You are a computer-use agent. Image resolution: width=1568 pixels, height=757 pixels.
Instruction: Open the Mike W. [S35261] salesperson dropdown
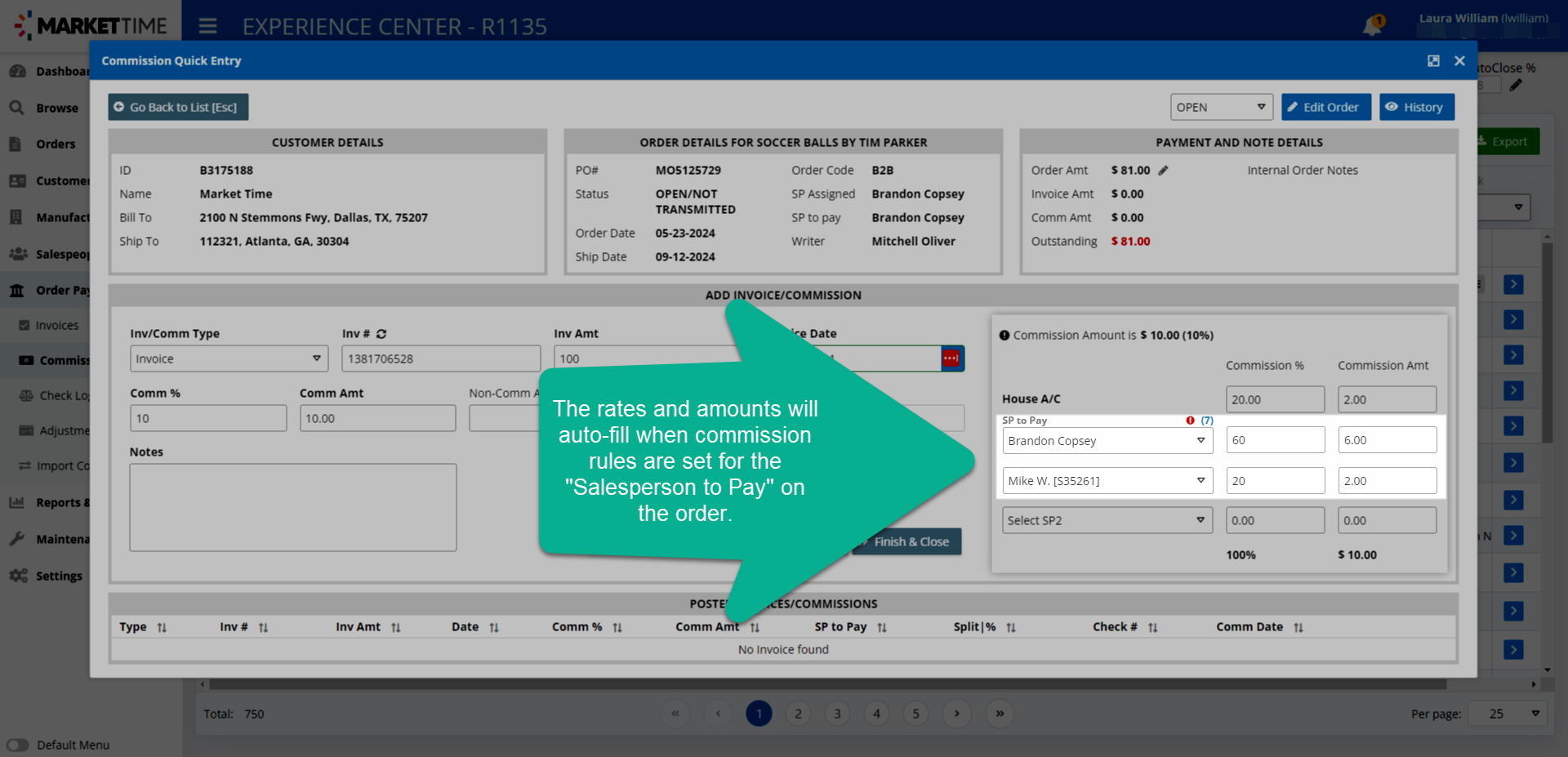[x=1107, y=480]
